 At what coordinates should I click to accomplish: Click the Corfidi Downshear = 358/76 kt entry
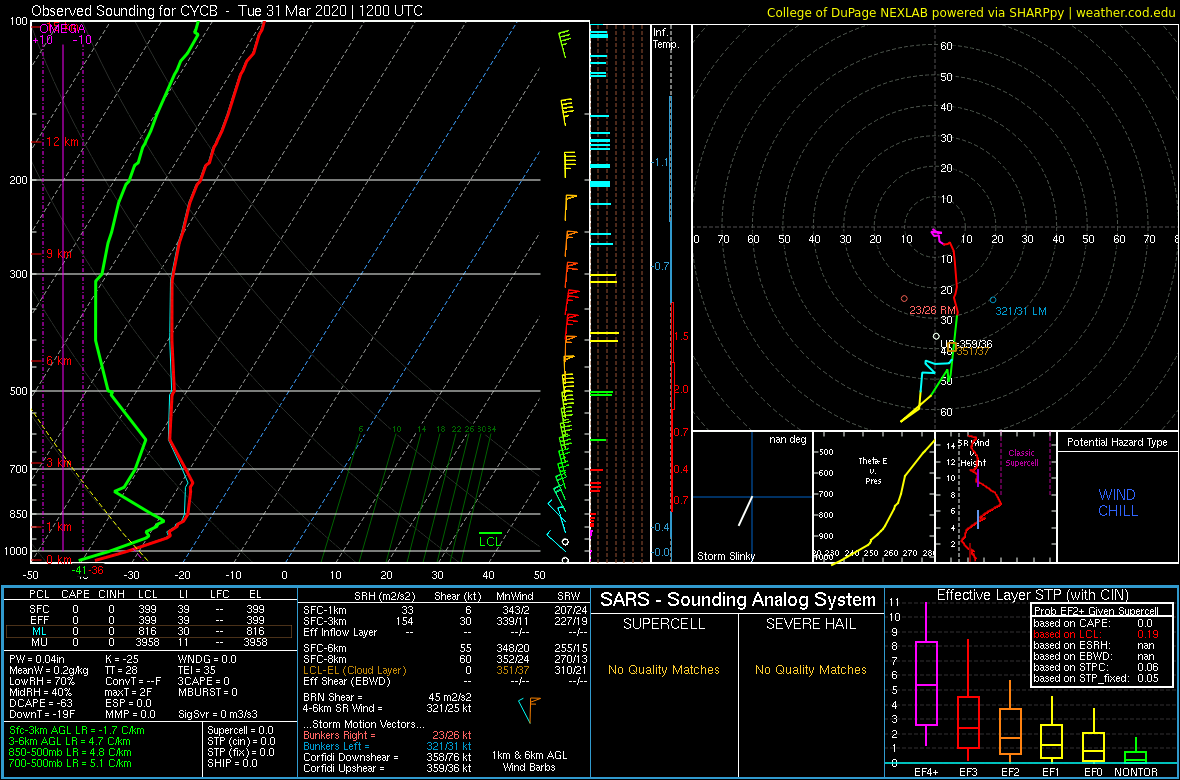(387, 757)
